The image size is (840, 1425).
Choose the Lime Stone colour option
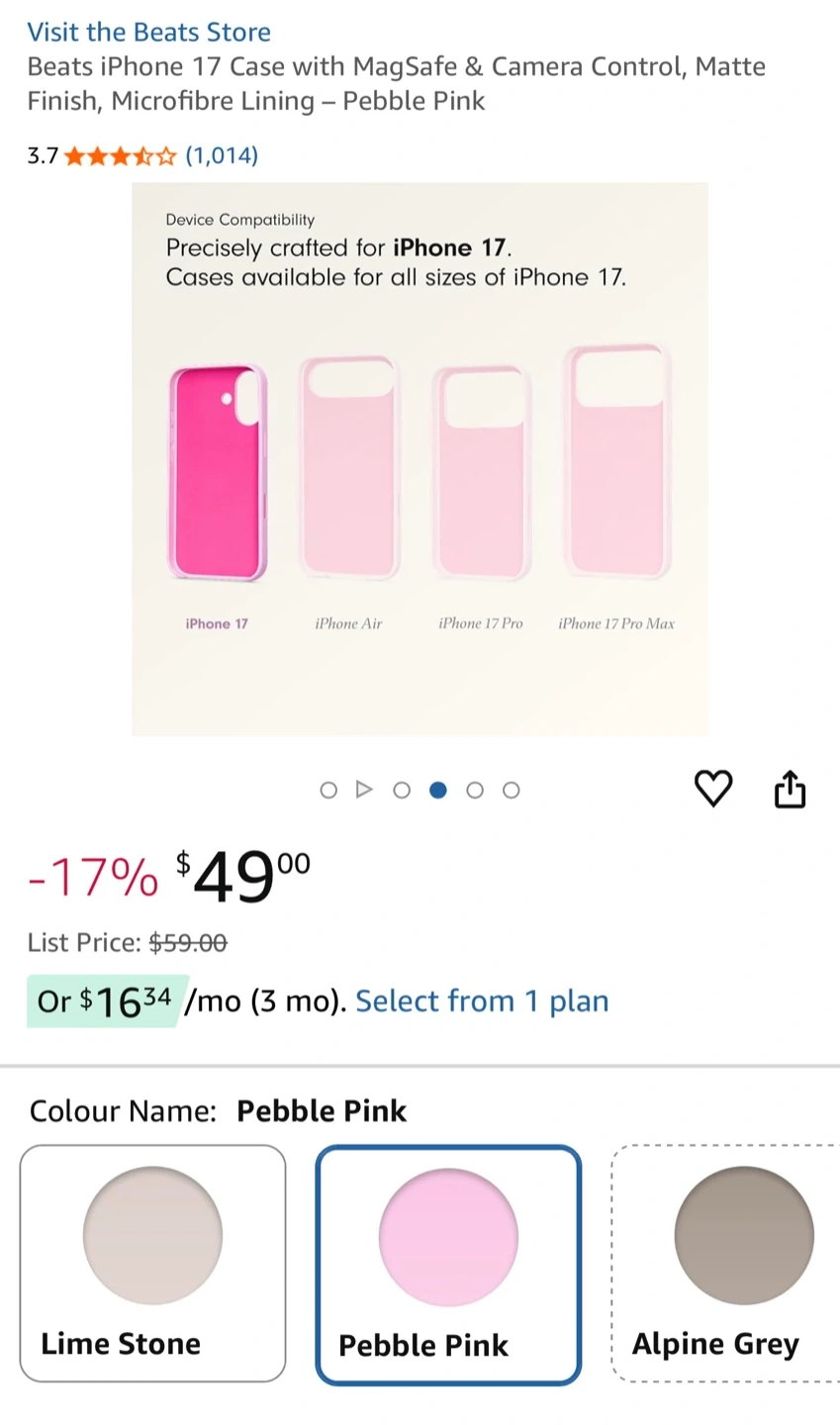point(152,1263)
